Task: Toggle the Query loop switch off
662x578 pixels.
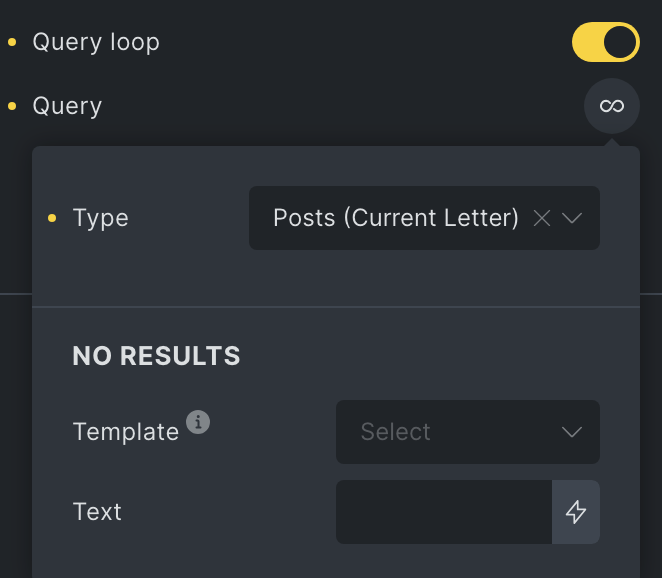Action: pyautogui.click(x=606, y=42)
